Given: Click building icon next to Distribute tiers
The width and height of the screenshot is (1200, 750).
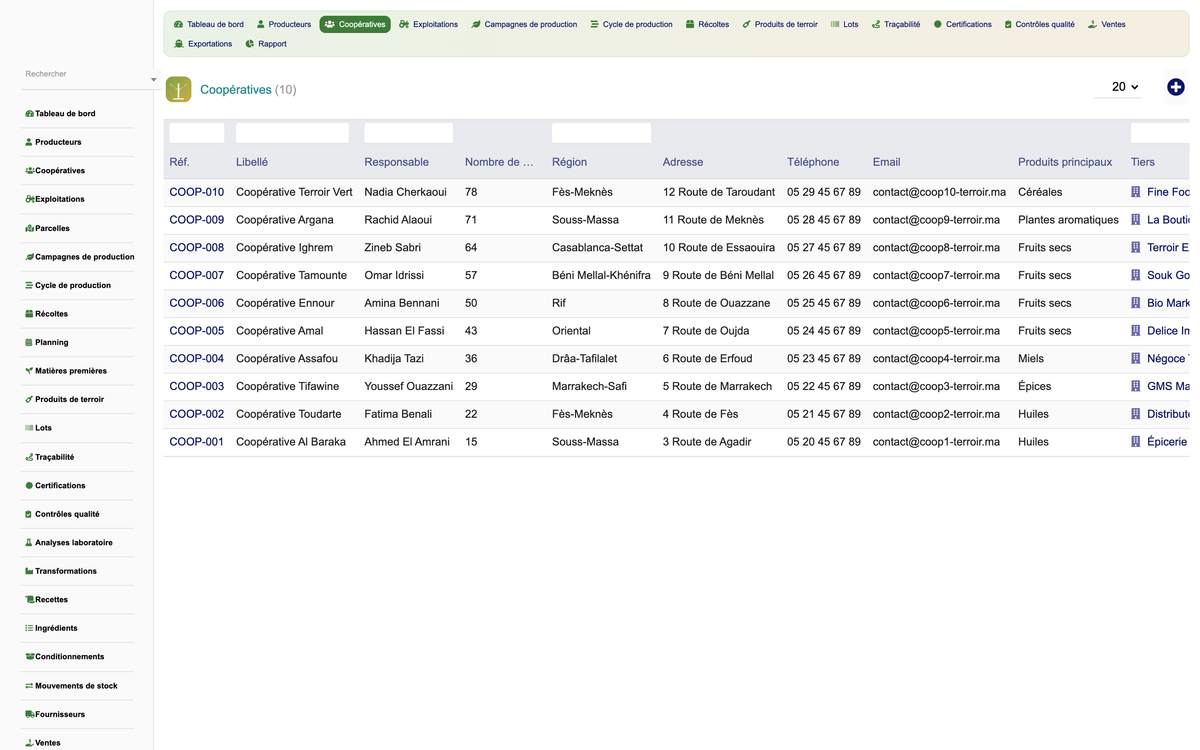Looking at the screenshot, I should 1136,414.
